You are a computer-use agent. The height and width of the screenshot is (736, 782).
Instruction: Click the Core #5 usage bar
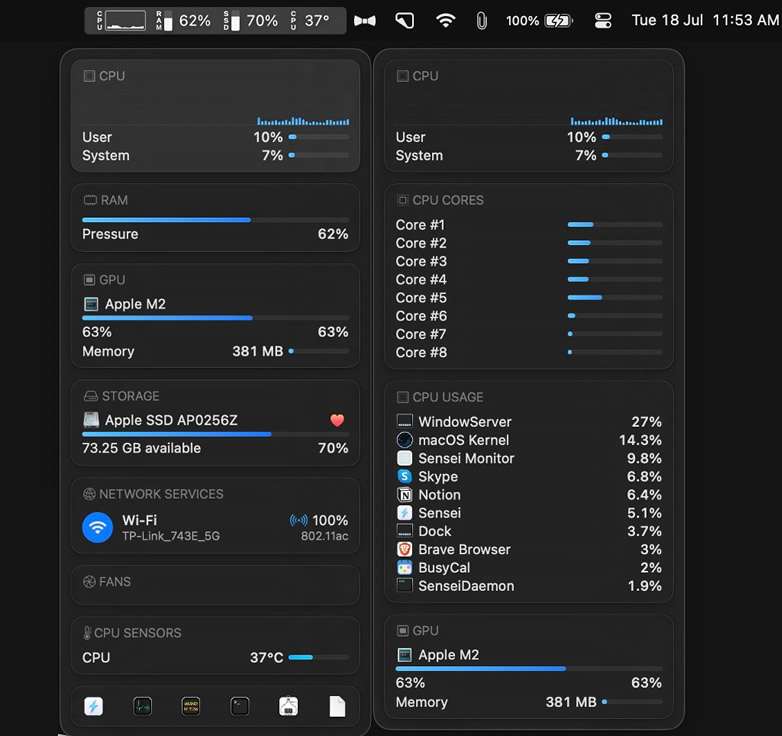coord(615,298)
